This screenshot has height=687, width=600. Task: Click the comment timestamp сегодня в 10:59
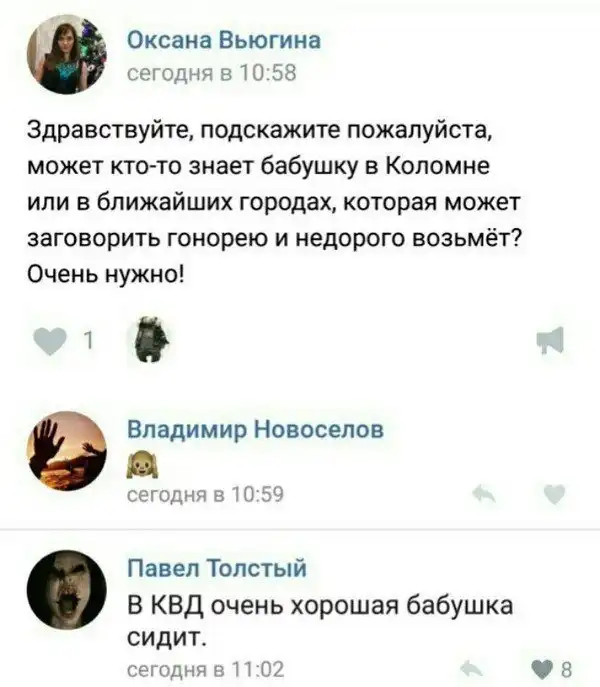pos(206,494)
